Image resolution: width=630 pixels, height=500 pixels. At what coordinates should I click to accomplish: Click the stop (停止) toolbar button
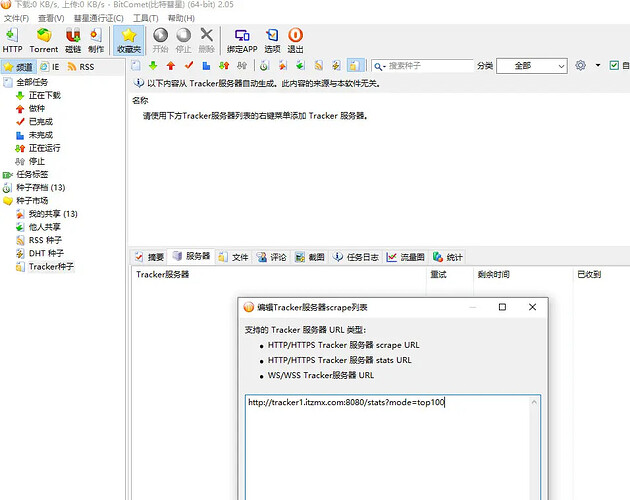point(184,40)
